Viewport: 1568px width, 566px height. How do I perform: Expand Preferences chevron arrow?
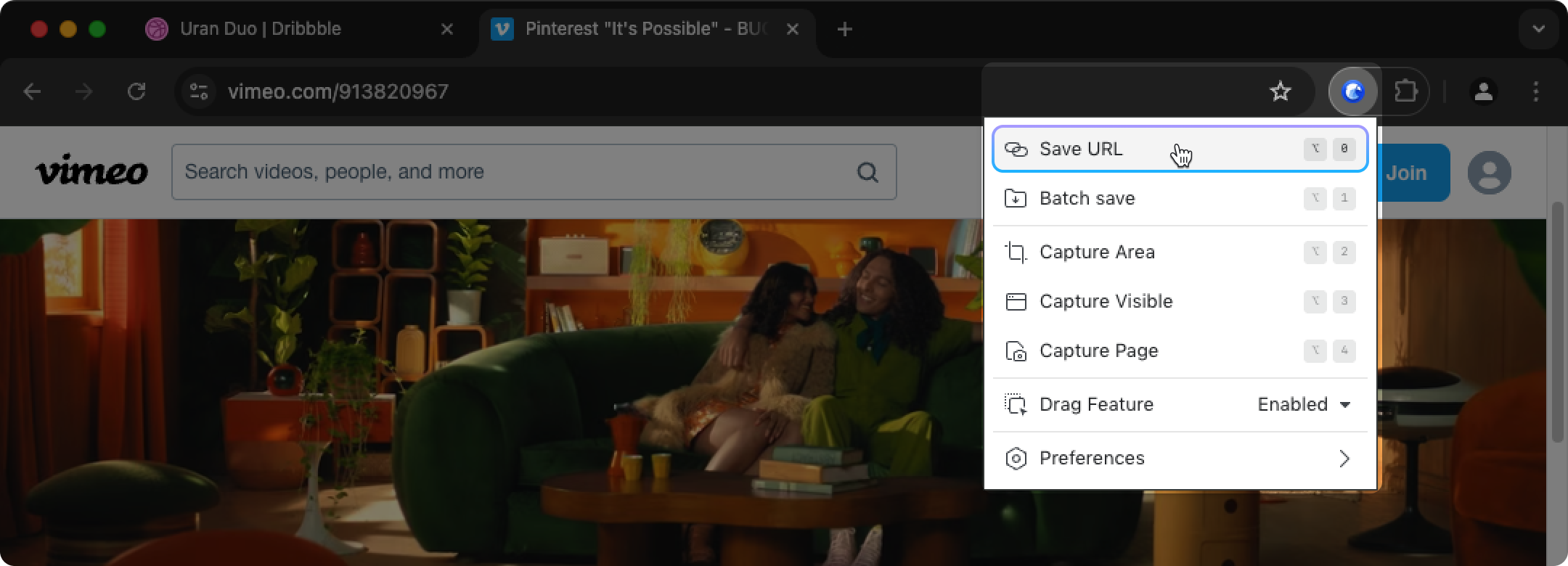tap(1344, 459)
